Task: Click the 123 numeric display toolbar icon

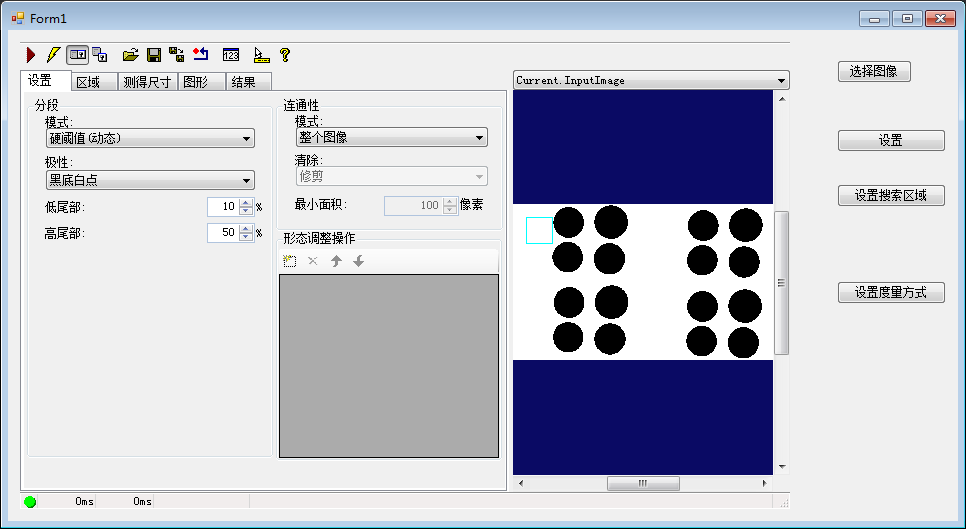Action: point(231,55)
